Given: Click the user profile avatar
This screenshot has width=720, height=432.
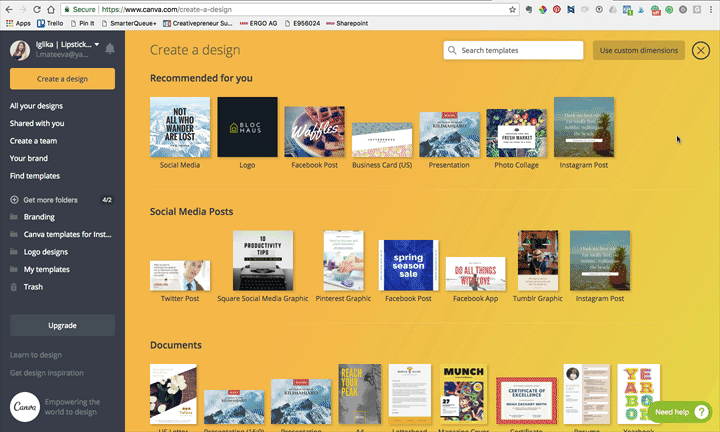Looking at the screenshot, I should point(20,50).
